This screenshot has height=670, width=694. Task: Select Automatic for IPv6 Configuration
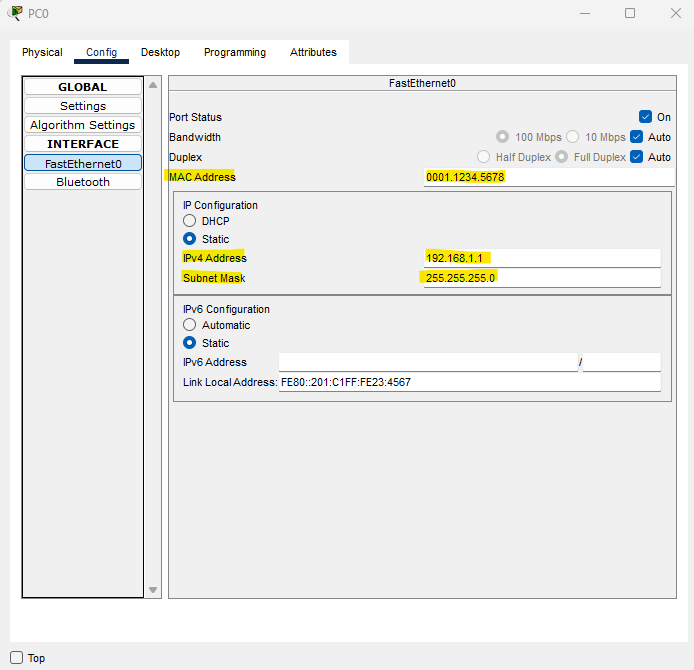pos(189,325)
